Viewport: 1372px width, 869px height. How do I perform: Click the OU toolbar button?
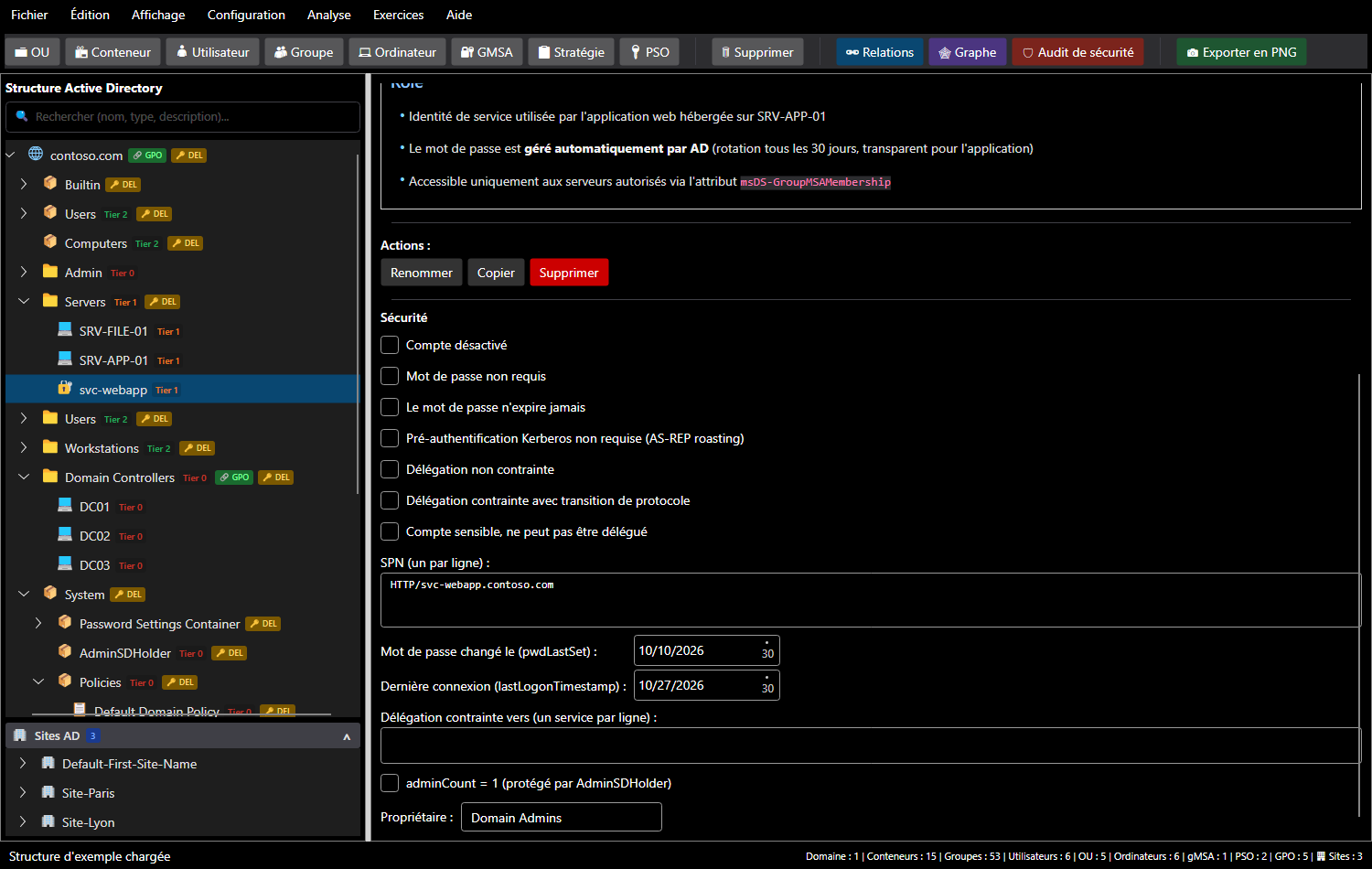click(x=33, y=52)
